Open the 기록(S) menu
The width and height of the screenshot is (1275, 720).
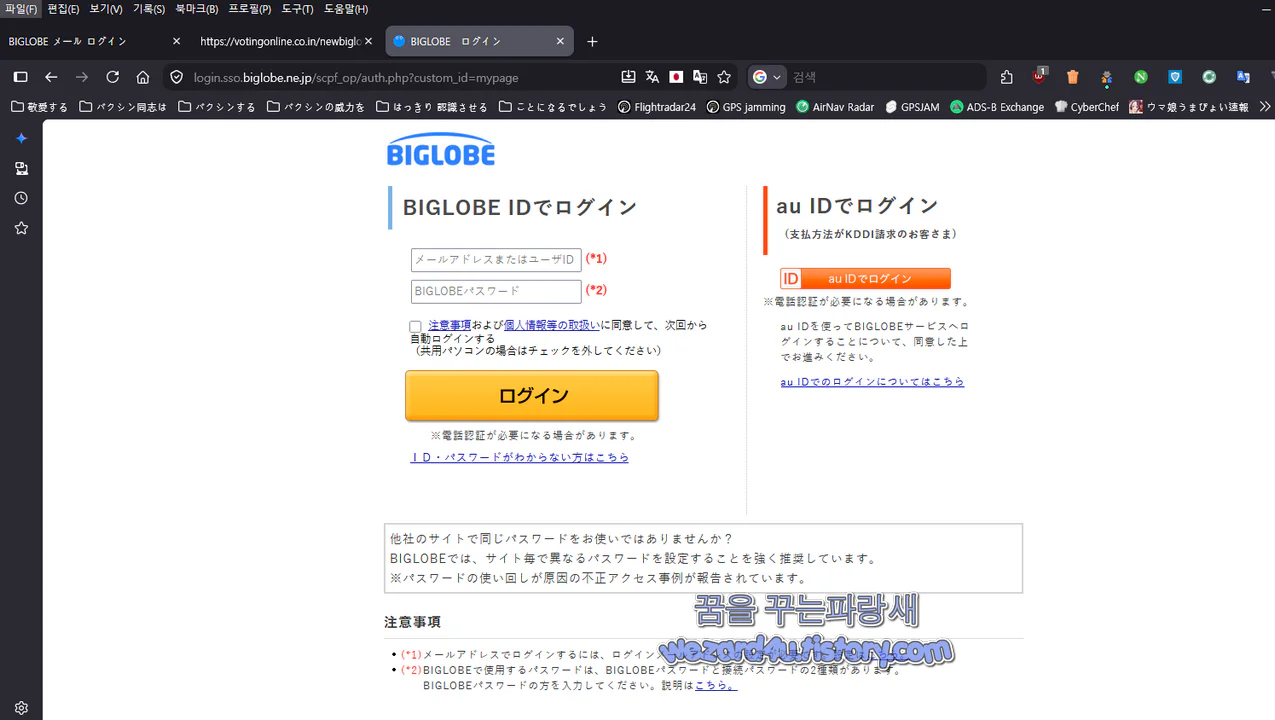(149, 9)
